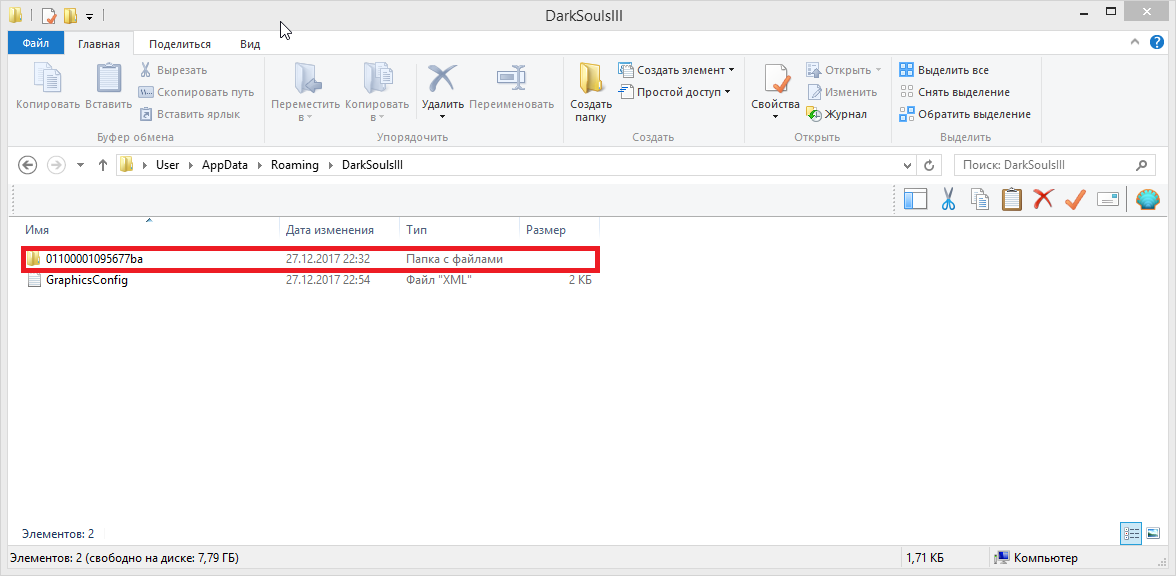Open Easy access (Простой доступ) dropdown

tap(674, 92)
